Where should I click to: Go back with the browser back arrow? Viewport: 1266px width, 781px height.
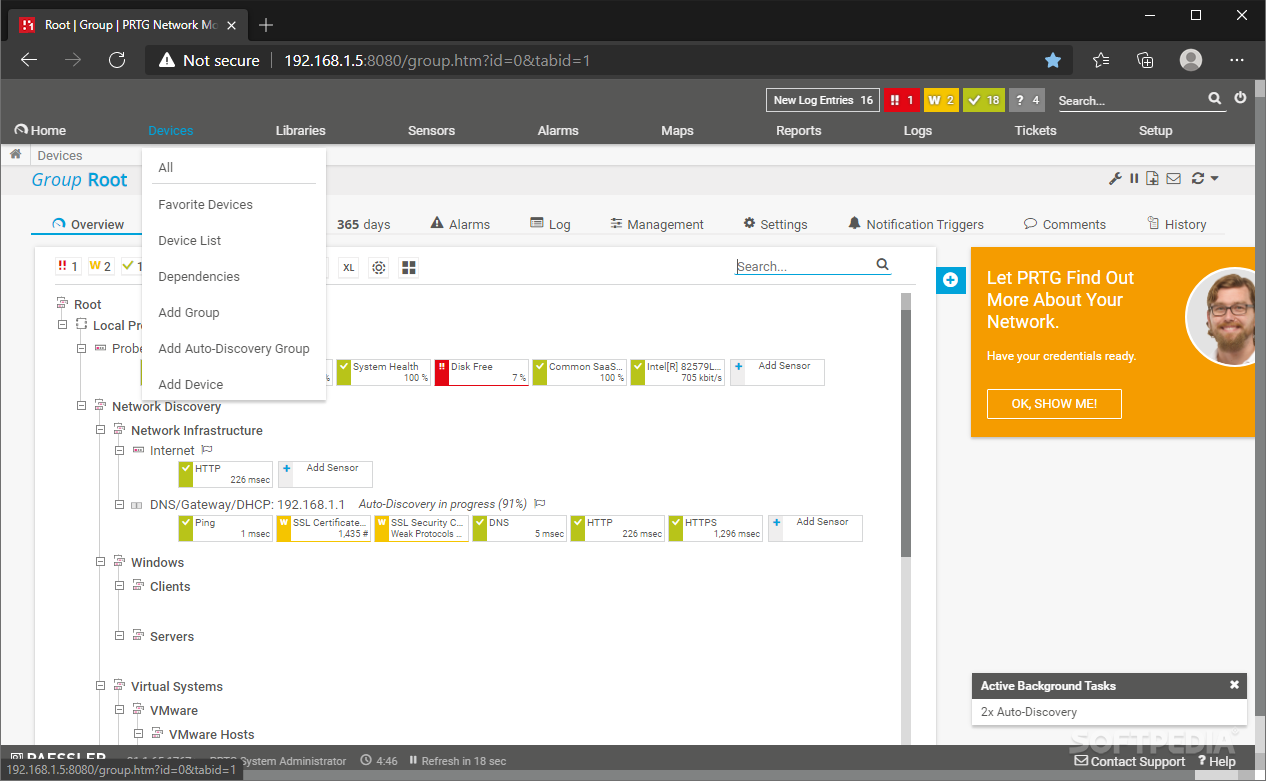click(x=29, y=60)
